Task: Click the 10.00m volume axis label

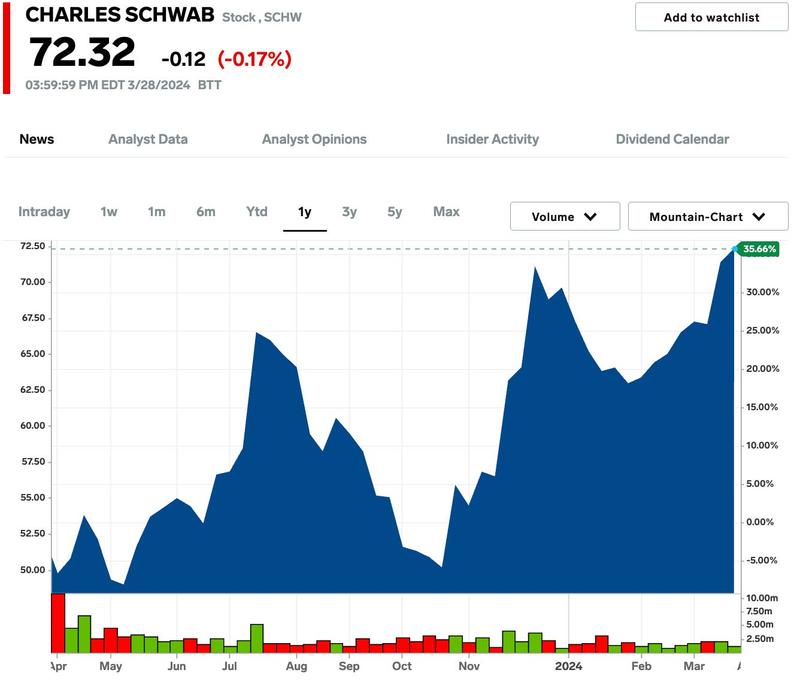Action: (x=762, y=598)
